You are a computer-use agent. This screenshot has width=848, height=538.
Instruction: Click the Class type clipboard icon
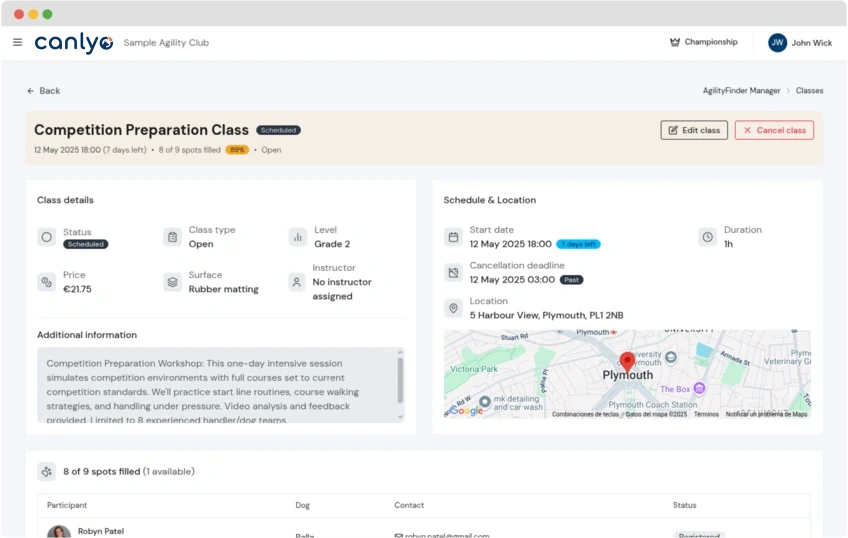pos(172,237)
